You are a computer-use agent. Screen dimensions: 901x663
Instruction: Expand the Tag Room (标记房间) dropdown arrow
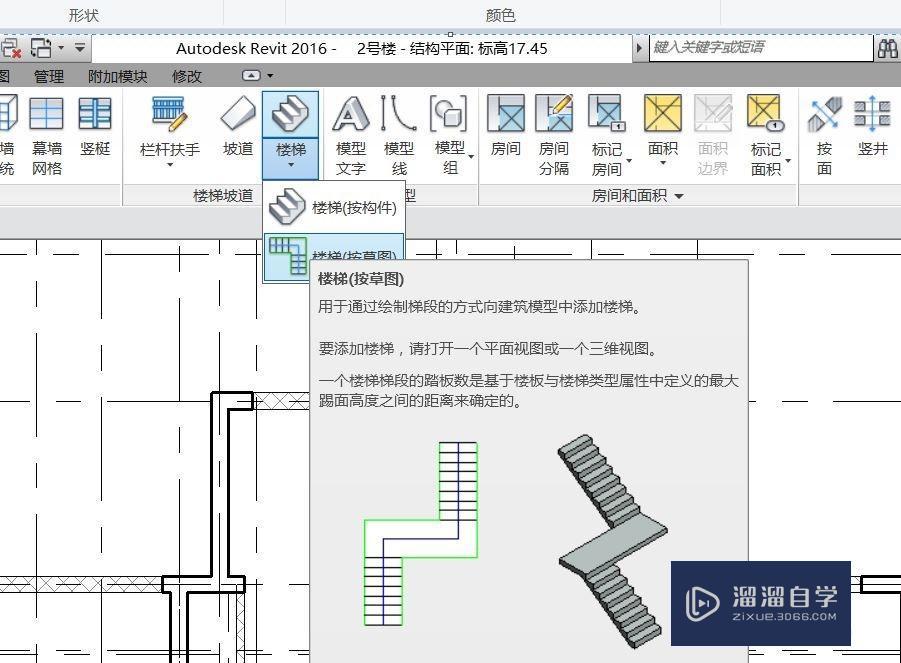(x=629, y=161)
